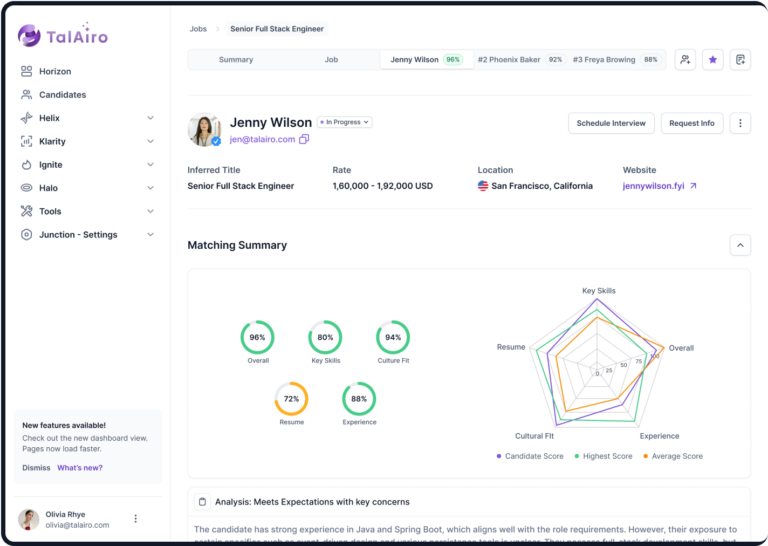Collapse the Matching Summary section
The height and width of the screenshot is (546, 768).
coord(740,245)
